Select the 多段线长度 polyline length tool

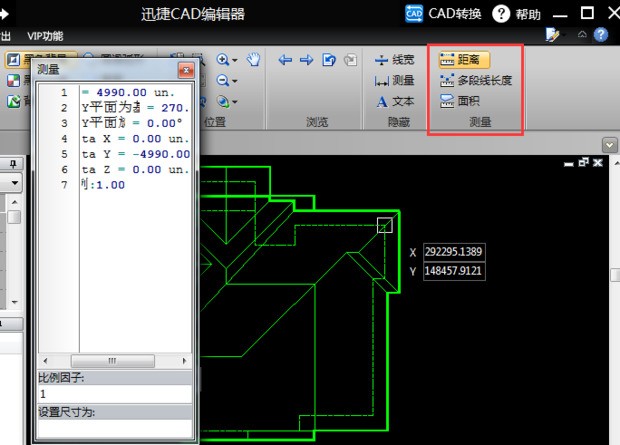point(476,81)
